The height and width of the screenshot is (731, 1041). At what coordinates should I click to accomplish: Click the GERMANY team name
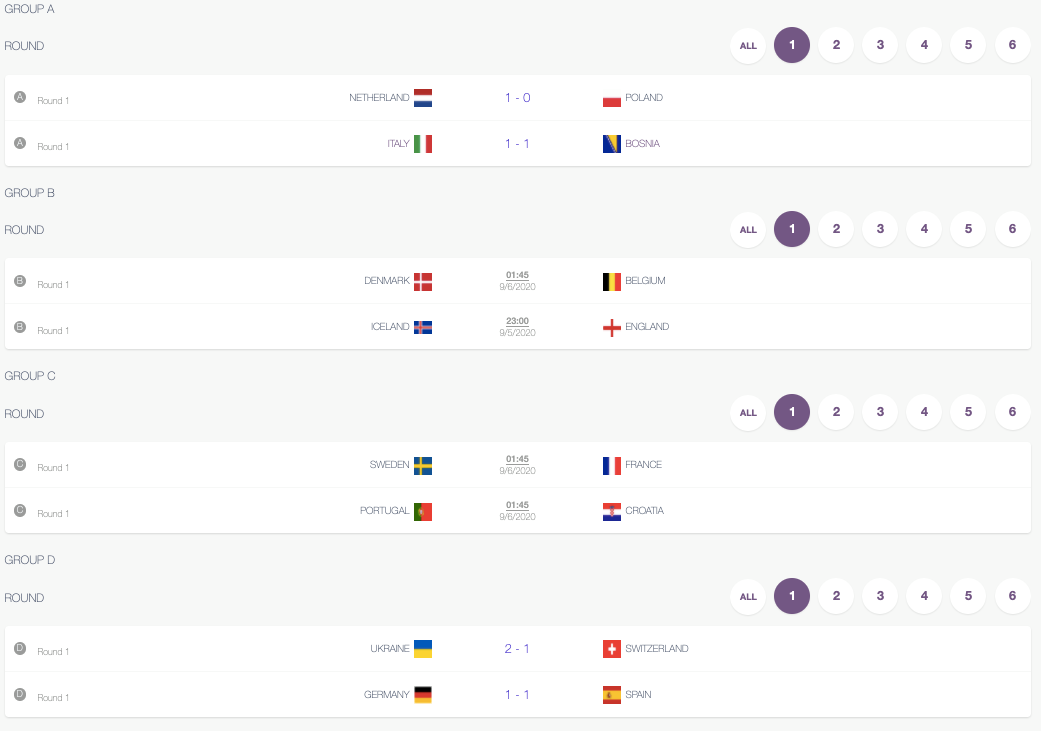tap(386, 694)
